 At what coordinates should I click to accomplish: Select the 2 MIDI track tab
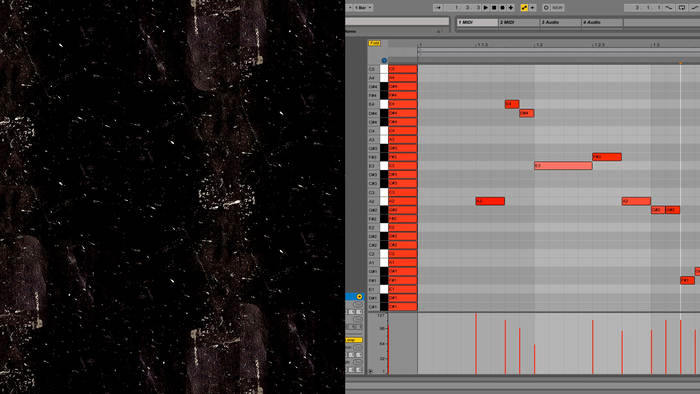[x=519, y=22]
